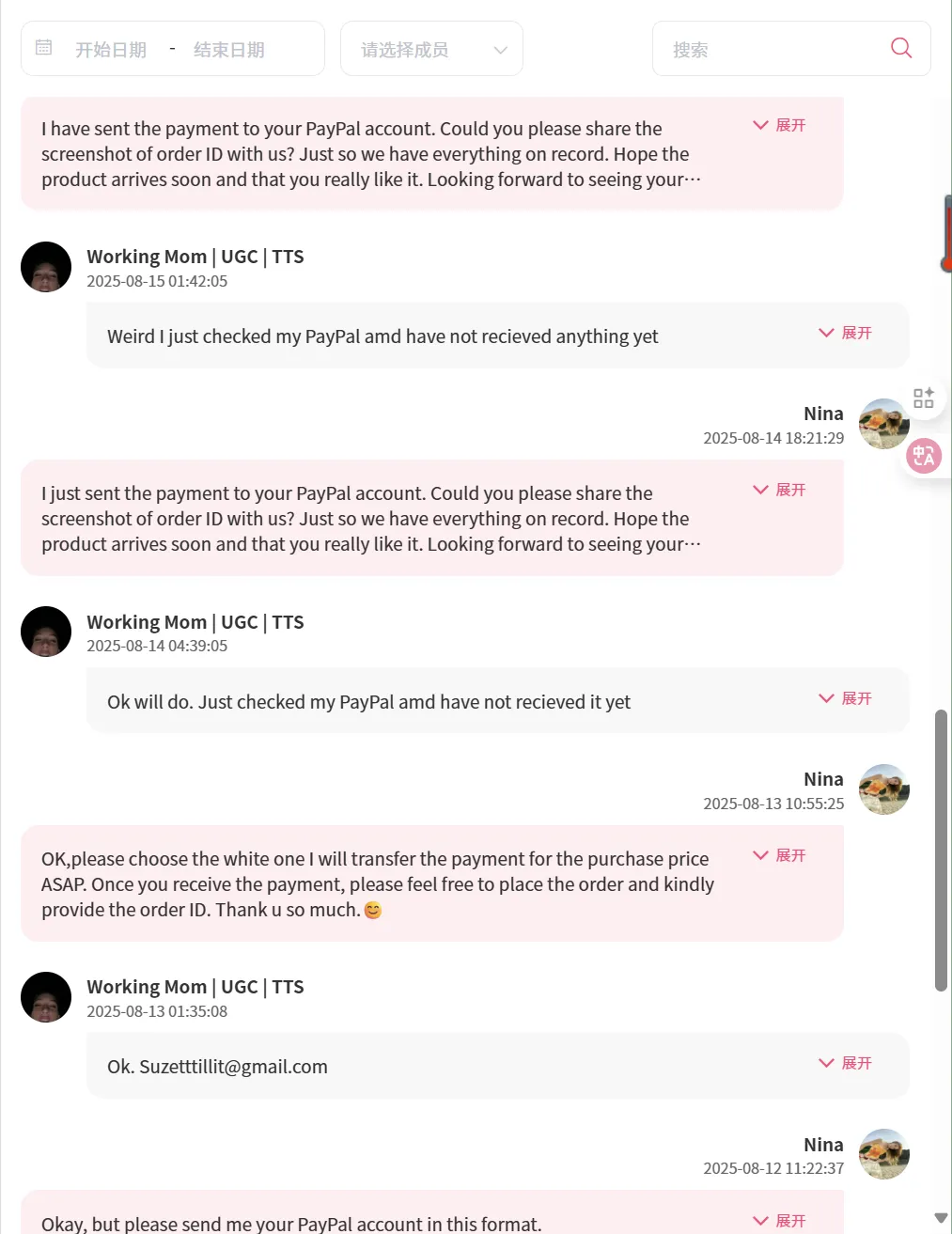This screenshot has height=1234, width=952.
Task: Click Nina's avatar at 2025-08-13 10:55:25
Action: click(883, 789)
